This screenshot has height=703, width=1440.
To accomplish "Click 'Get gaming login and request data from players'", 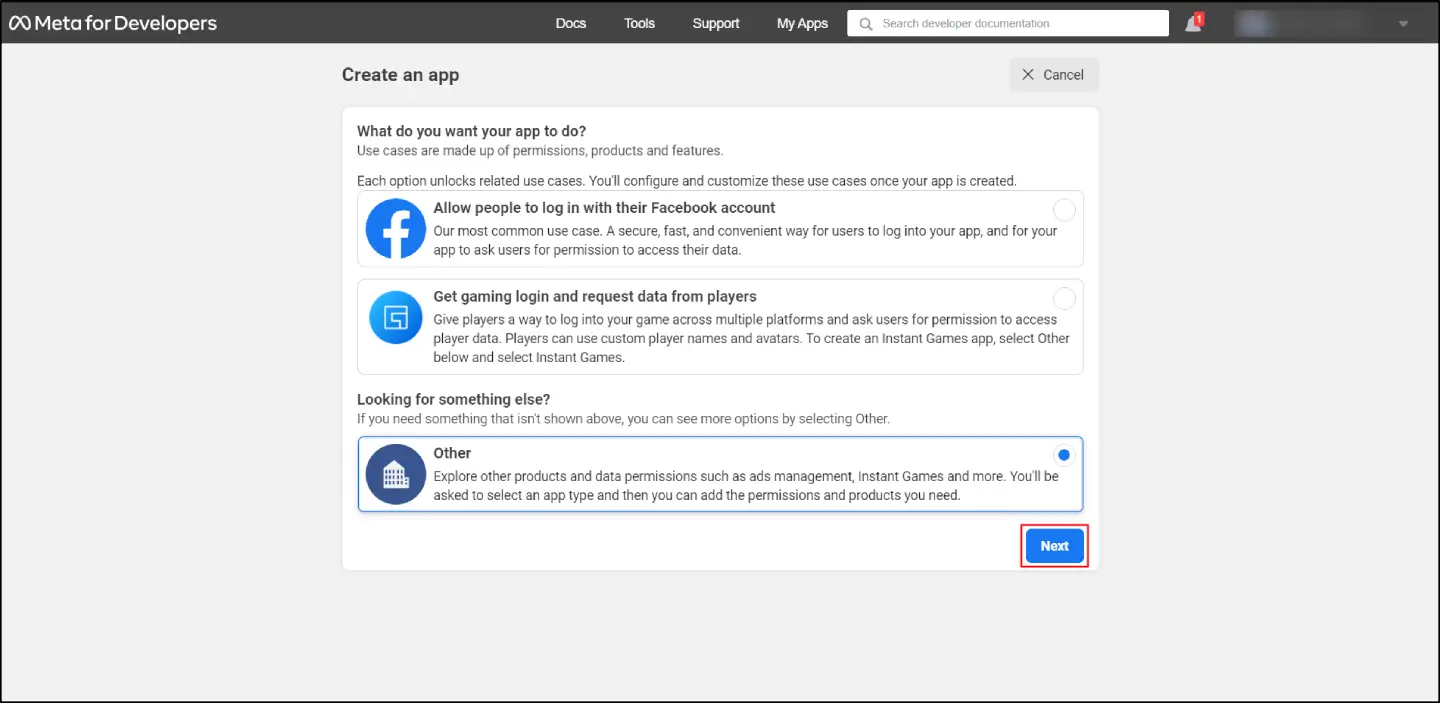I will pyautogui.click(x=595, y=297).
